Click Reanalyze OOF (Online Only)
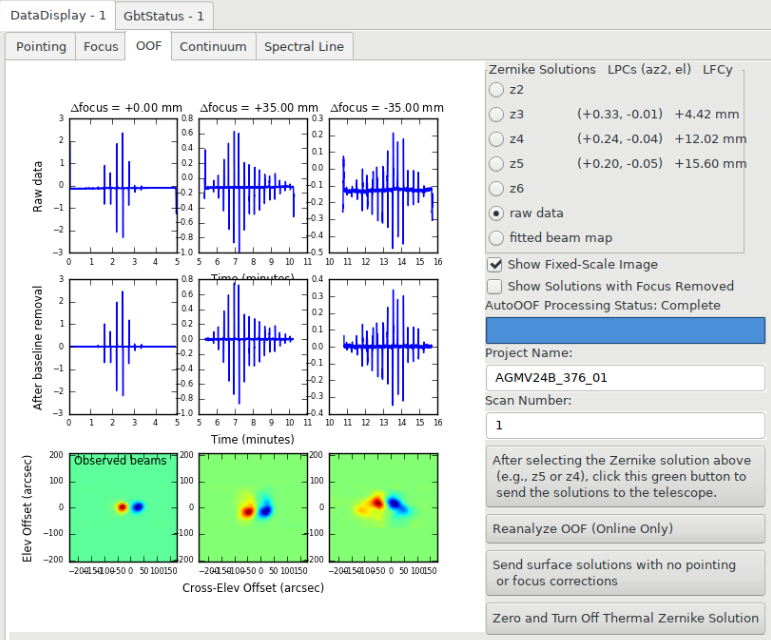This screenshot has width=771, height=640. [x=625, y=528]
